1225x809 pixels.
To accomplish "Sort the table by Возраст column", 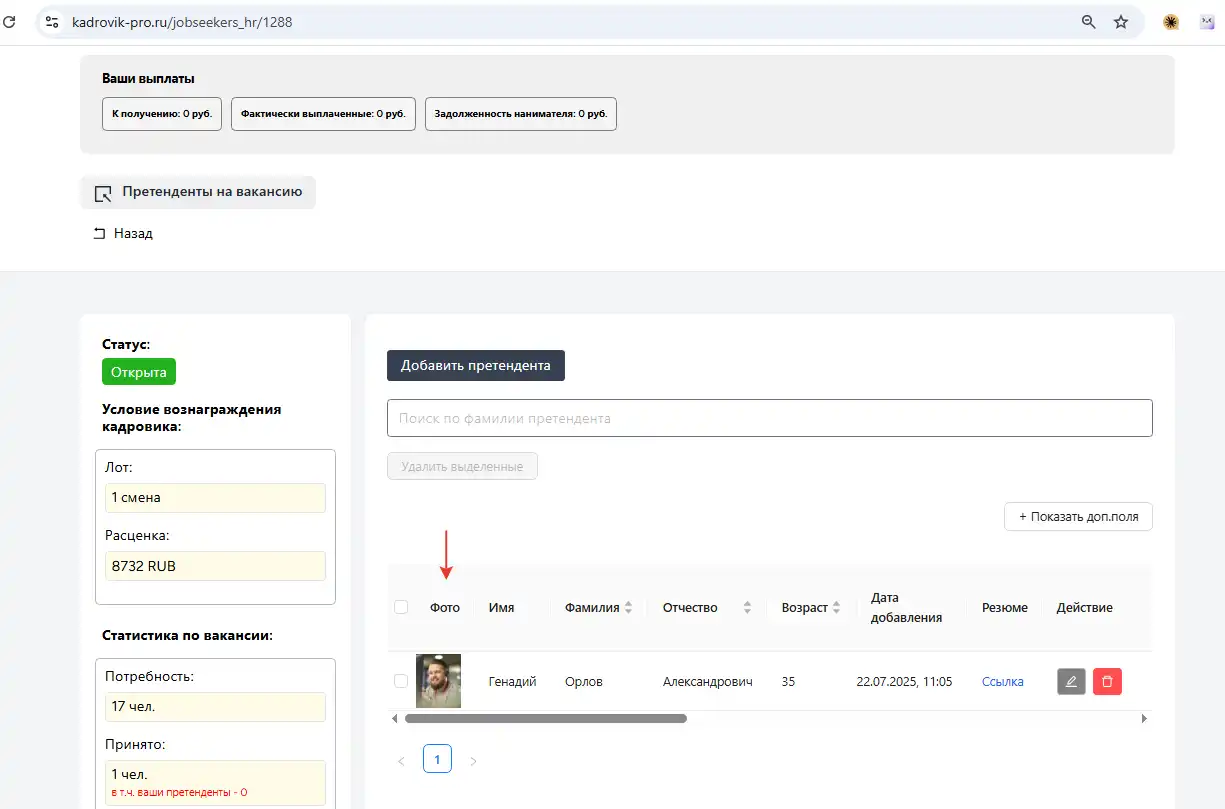I will [x=836, y=607].
